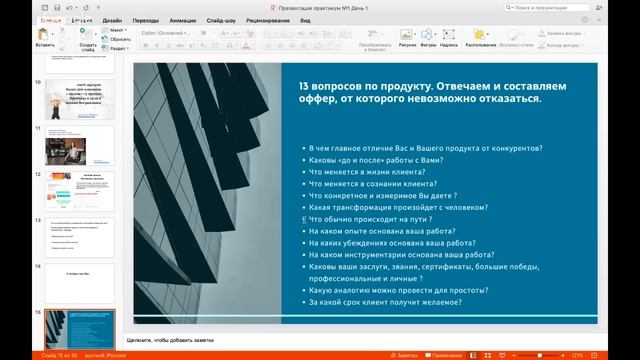Toggle the Примечания comments button
The image size is (640, 360).
(443, 356)
